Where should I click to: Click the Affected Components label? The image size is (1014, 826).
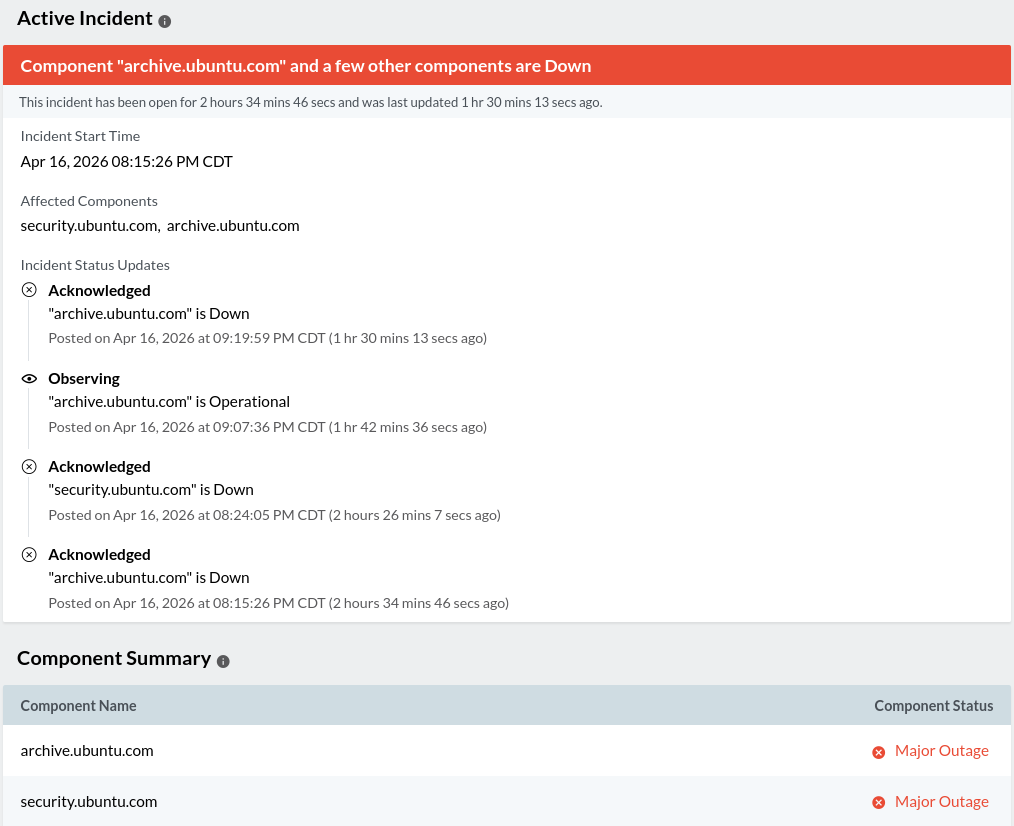click(89, 201)
